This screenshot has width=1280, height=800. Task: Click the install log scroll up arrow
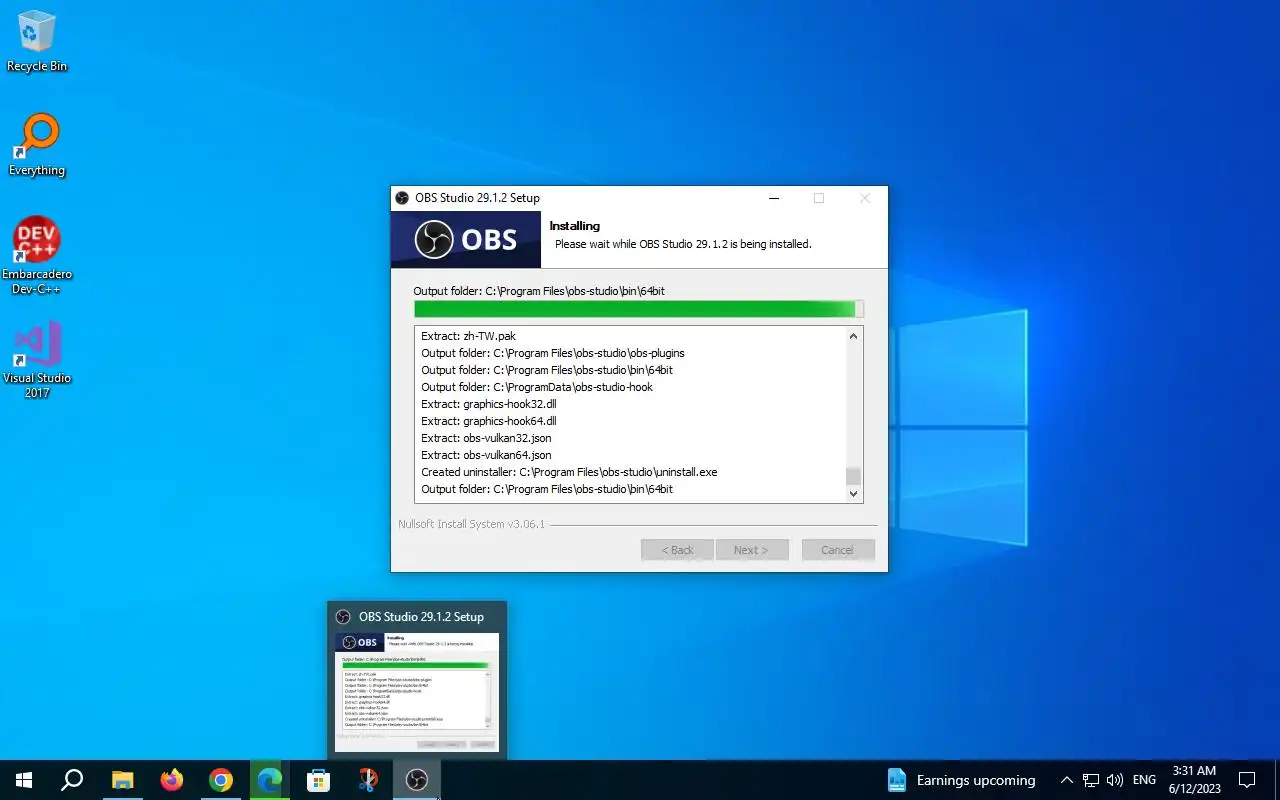tap(853, 336)
